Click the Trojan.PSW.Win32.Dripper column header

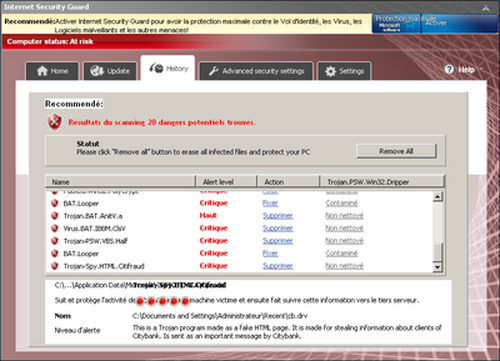[x=382, y=182]
